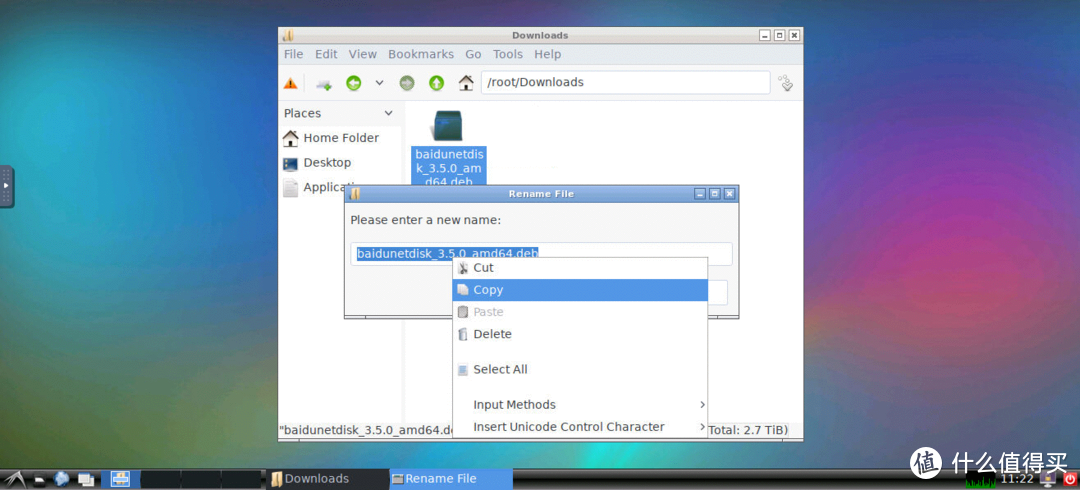Image resolution: width=1080 pixels, height=490 pixels.
Task: Click the root-user warning triangle icon
Action: tap(291, 83)
